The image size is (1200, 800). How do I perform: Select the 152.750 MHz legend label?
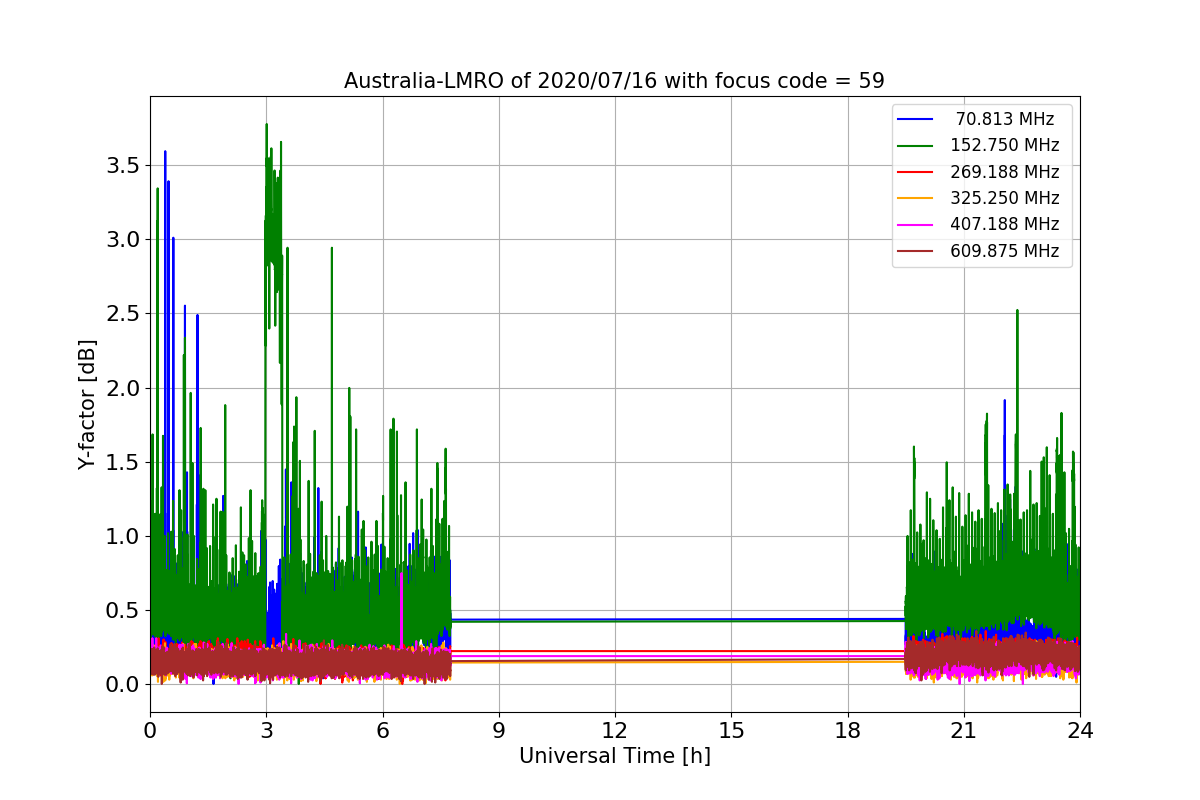point(1004,146)
